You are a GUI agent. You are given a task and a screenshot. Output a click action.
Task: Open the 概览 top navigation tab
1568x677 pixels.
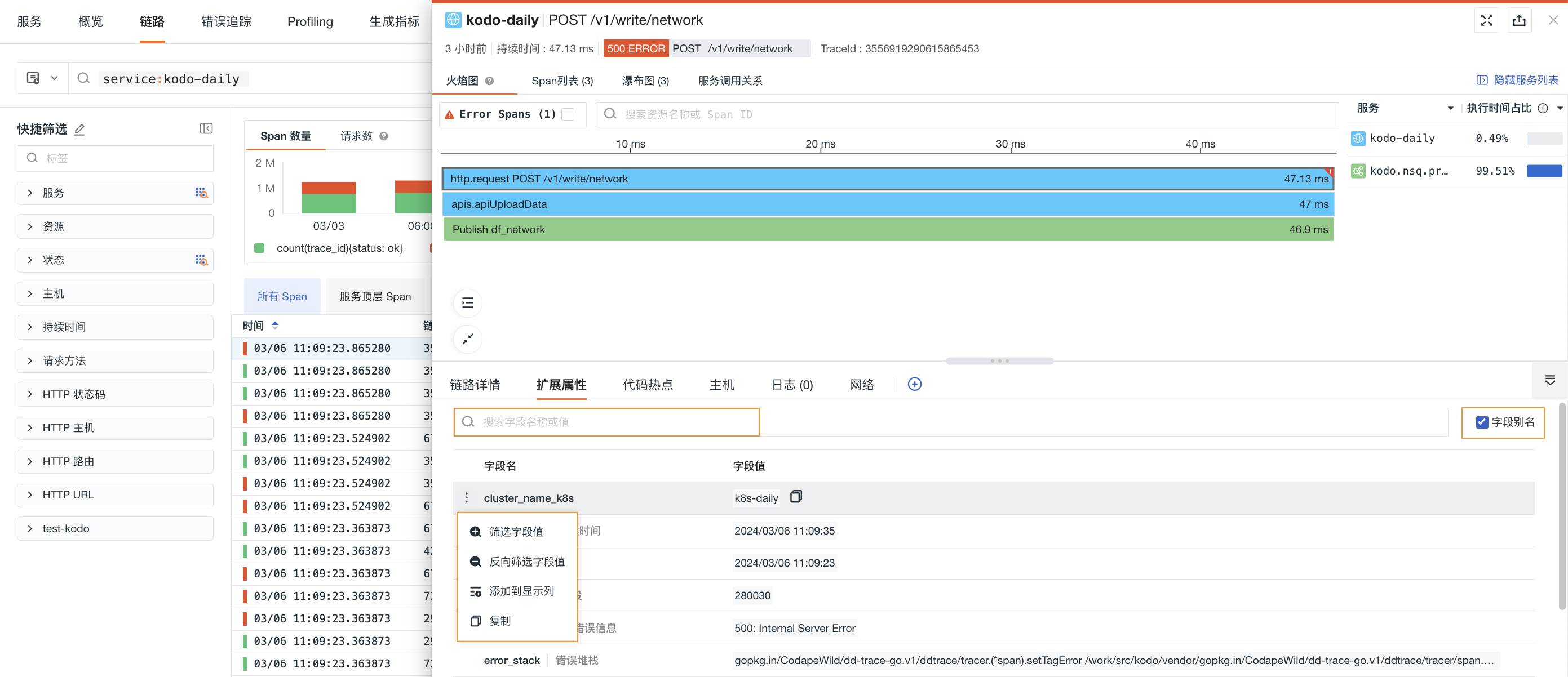click(x=91, y=22)
